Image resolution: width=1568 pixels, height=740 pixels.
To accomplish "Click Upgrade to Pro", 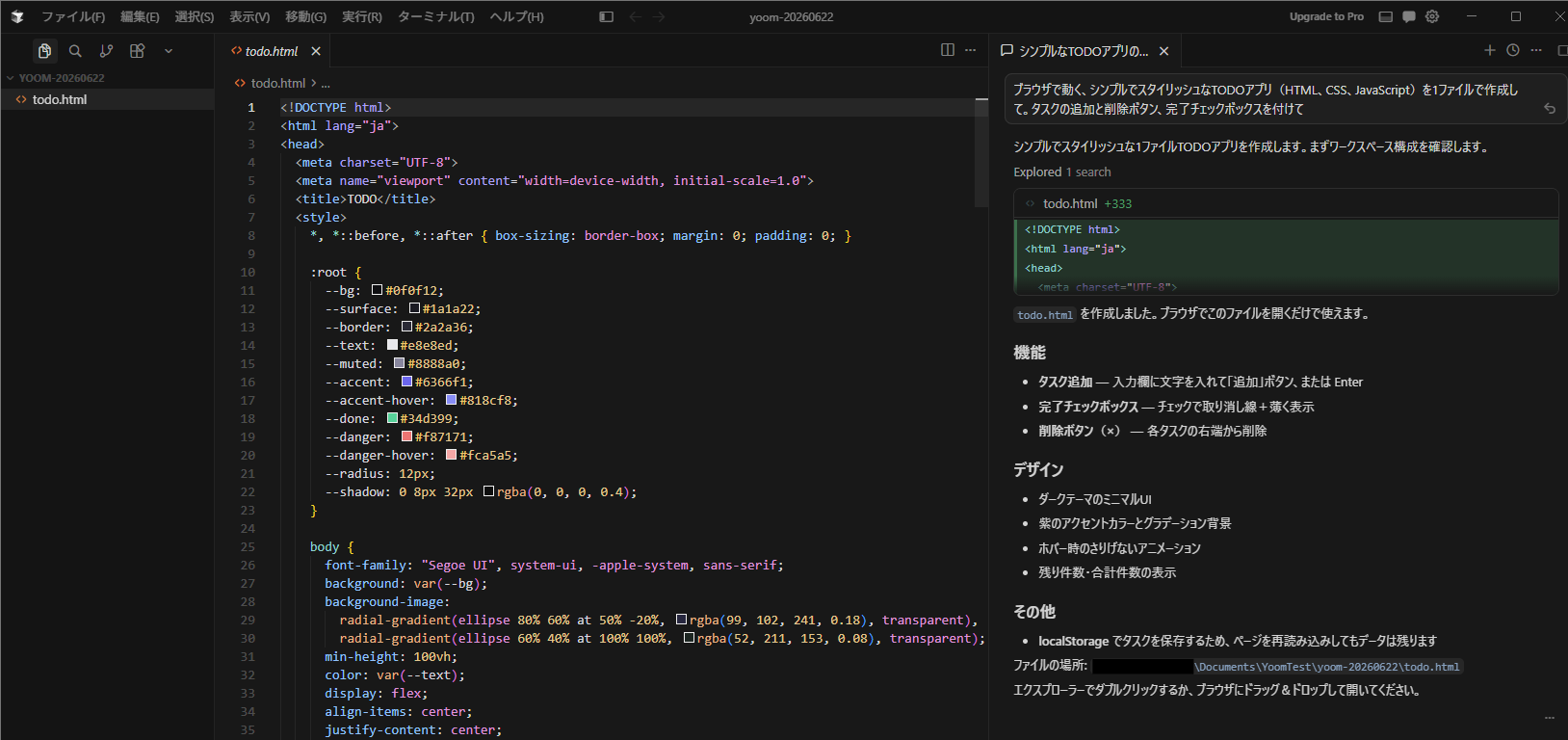I will click(1326, 16).
